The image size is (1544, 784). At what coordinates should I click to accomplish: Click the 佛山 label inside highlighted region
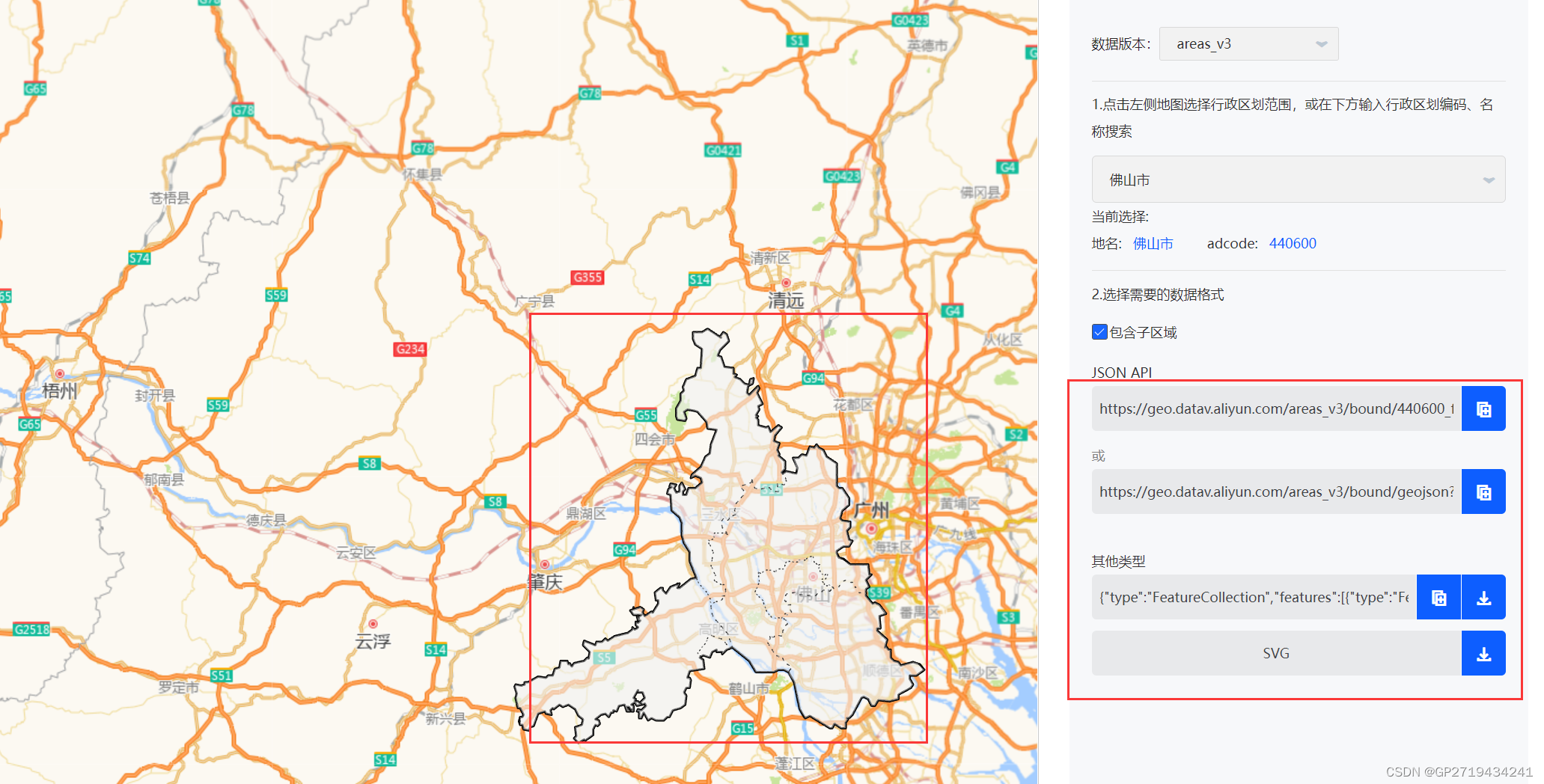(814, 595)
